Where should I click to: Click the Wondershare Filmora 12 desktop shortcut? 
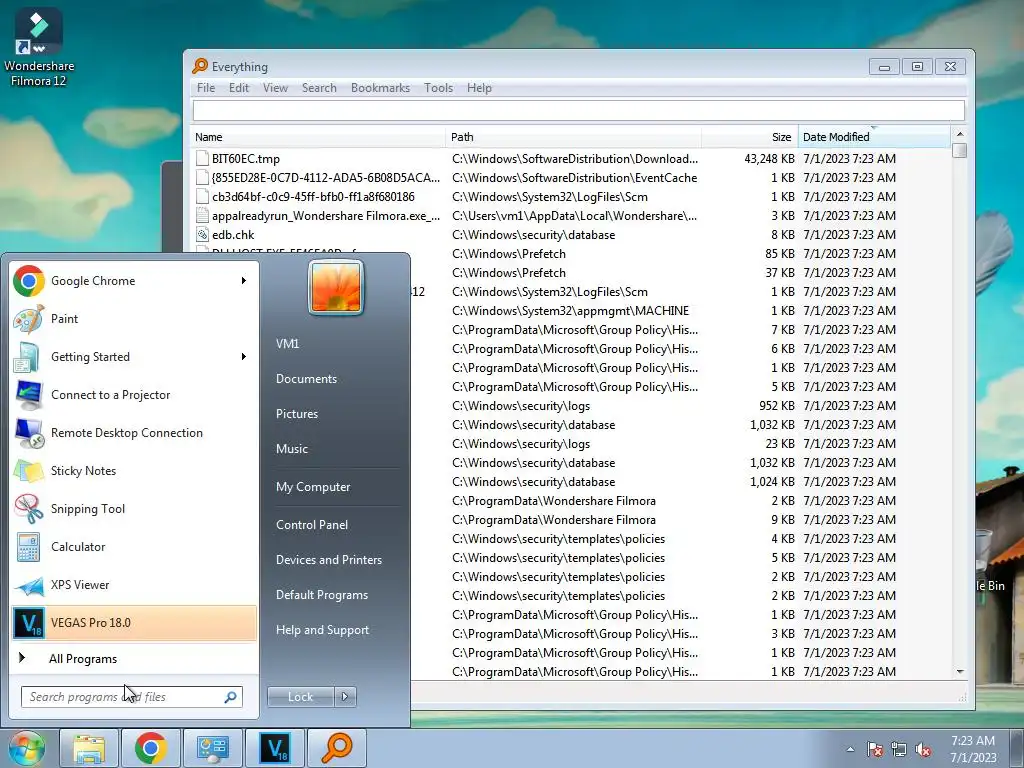coord(39,49)
